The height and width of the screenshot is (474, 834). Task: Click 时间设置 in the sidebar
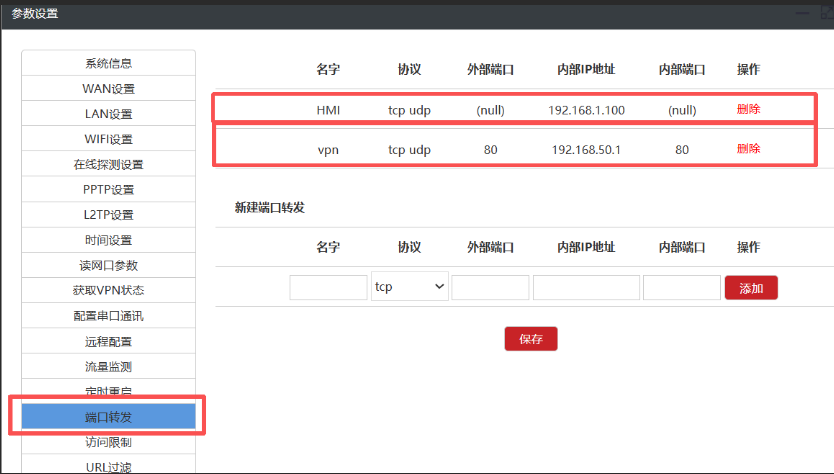click(x=108, y=240)
